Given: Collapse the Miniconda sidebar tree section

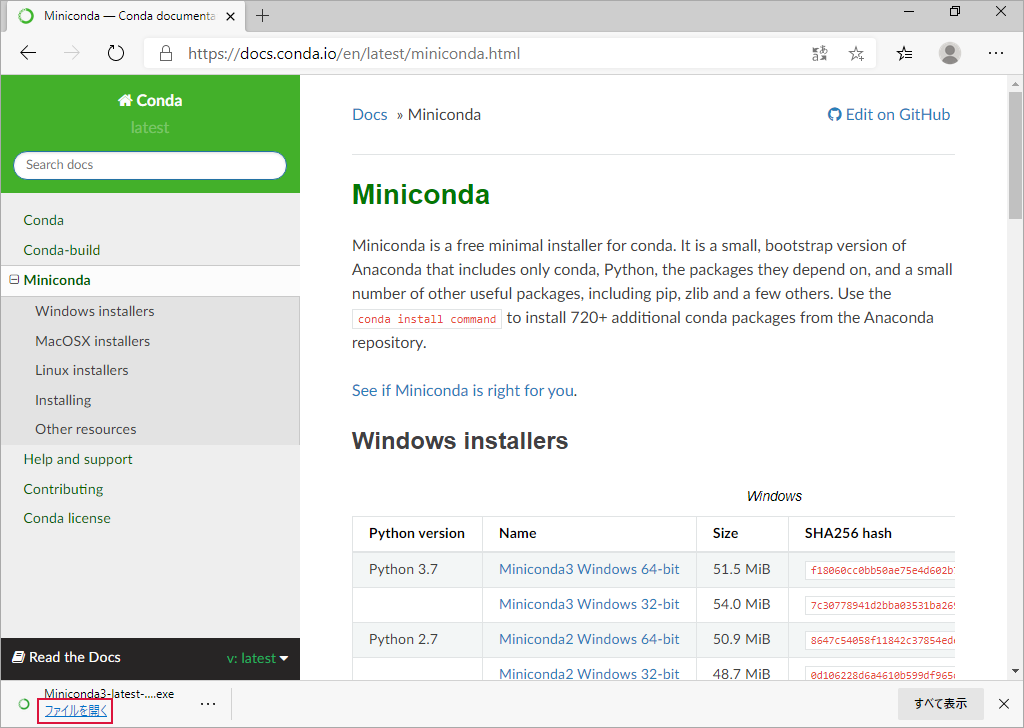Looking at the screenshot, I should [14, 279].
